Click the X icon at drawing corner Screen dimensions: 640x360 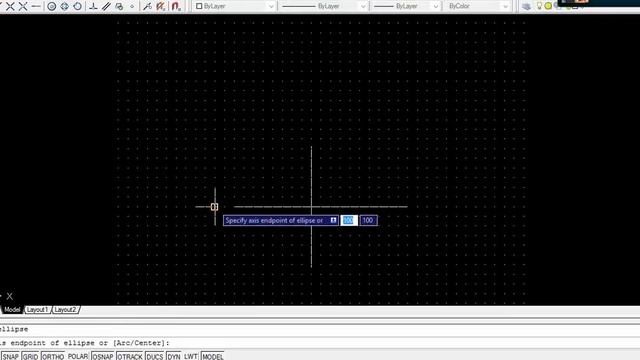pyautogui.click(x=9, y=296)
